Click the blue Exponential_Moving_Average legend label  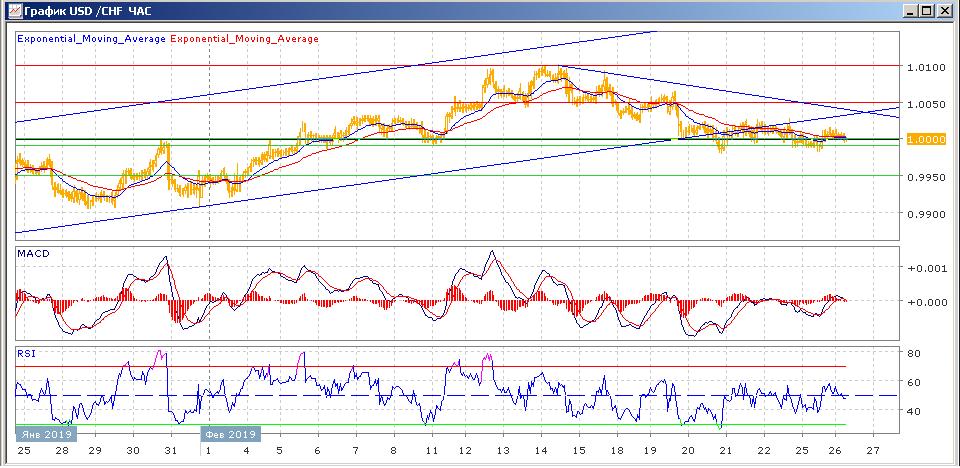tap(92, 39)
